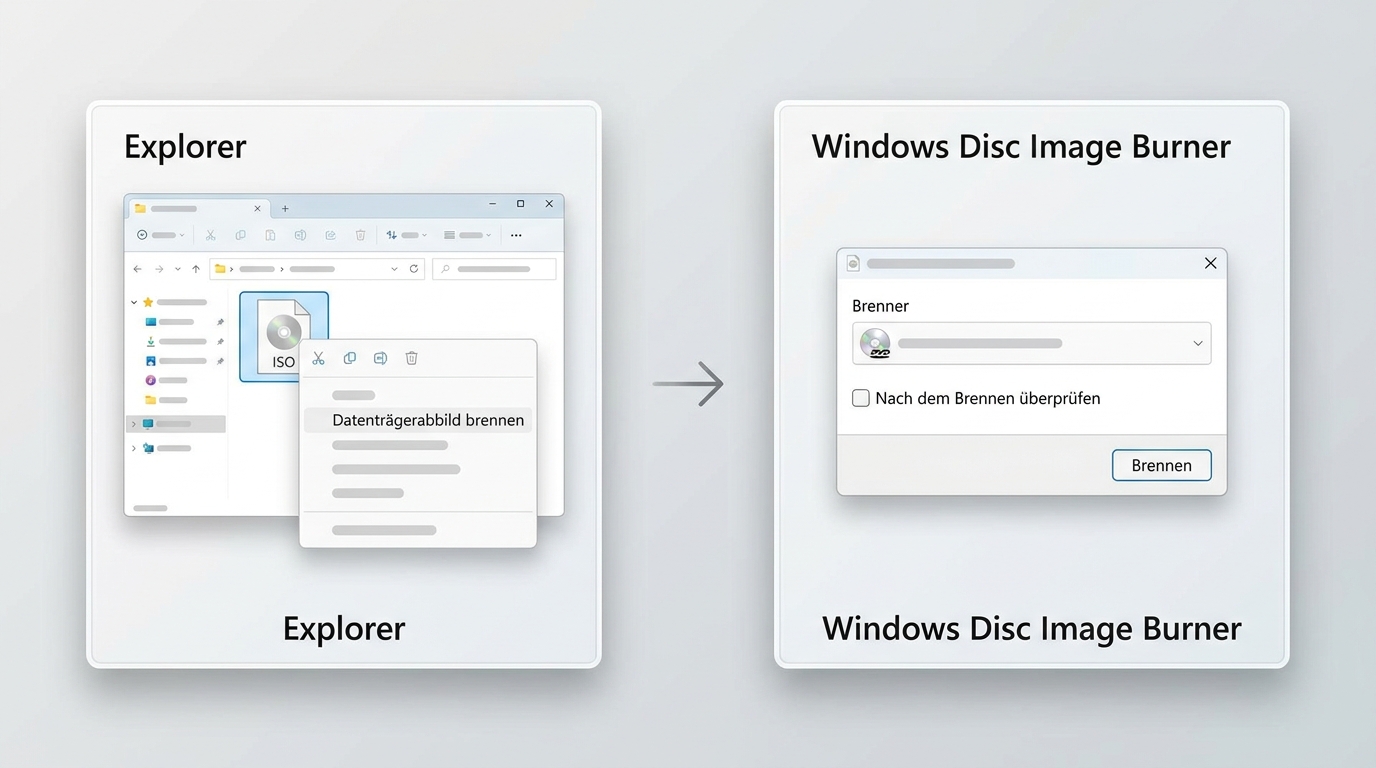Click the Brennen button

(x=1161, y=465)
